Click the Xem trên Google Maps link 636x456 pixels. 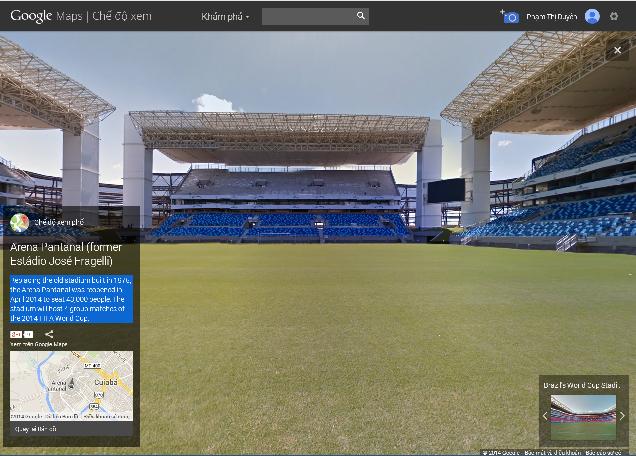39,345
